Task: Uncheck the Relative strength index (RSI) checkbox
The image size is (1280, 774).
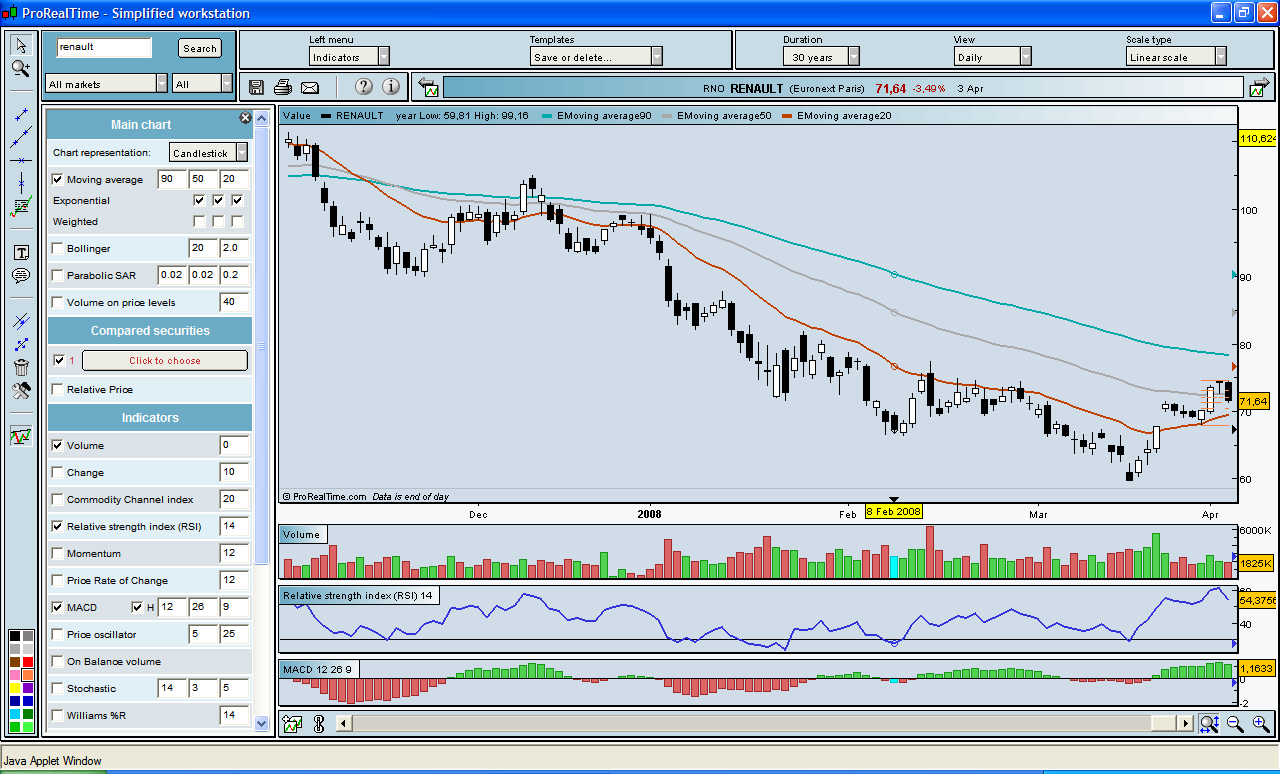Action: (57, 526)
